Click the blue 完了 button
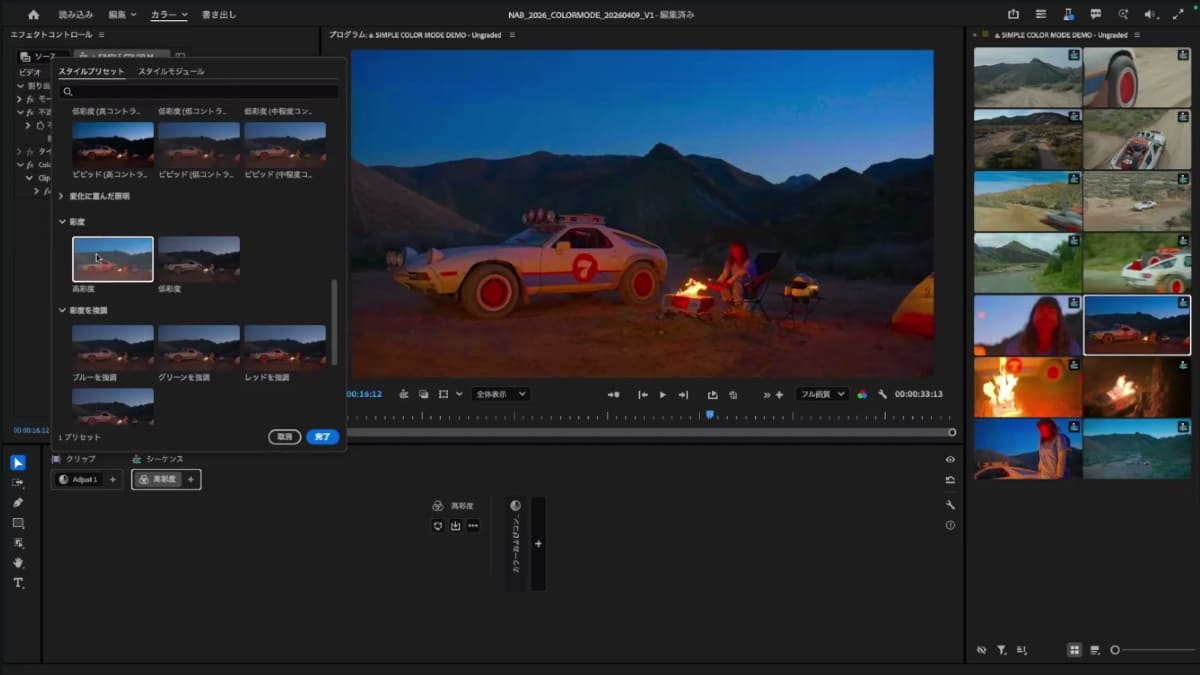The height and width of the screenshot is (675, 1200). tap(323, 437)
